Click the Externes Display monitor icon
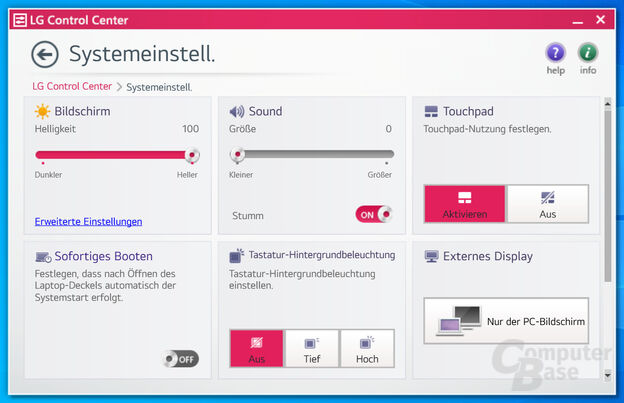The image size is (624, 403). click(431, 256)
